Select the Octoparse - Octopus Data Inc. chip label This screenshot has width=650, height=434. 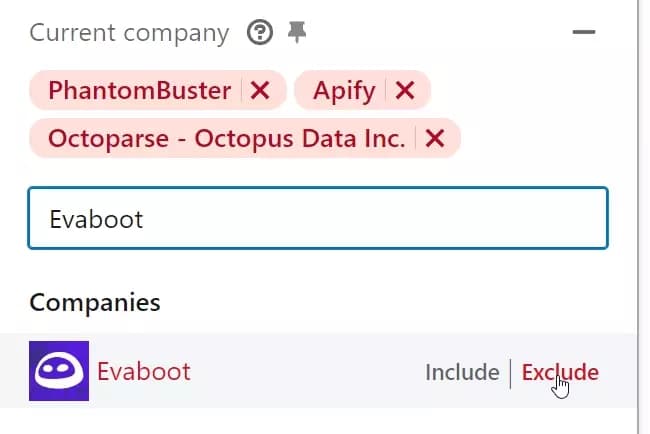[226, 138]
